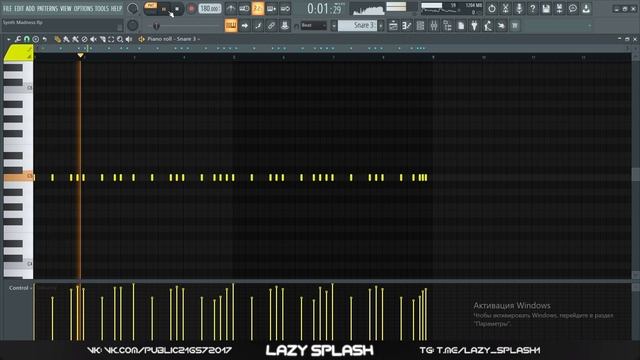The width and height of the screenshot is (640, 360).
Task: Open the Piano roll window icon
Action: tap(407, 26)
